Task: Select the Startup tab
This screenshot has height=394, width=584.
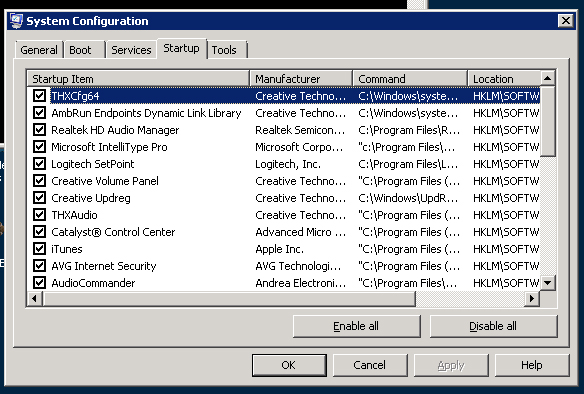Action: click(181, 48)
